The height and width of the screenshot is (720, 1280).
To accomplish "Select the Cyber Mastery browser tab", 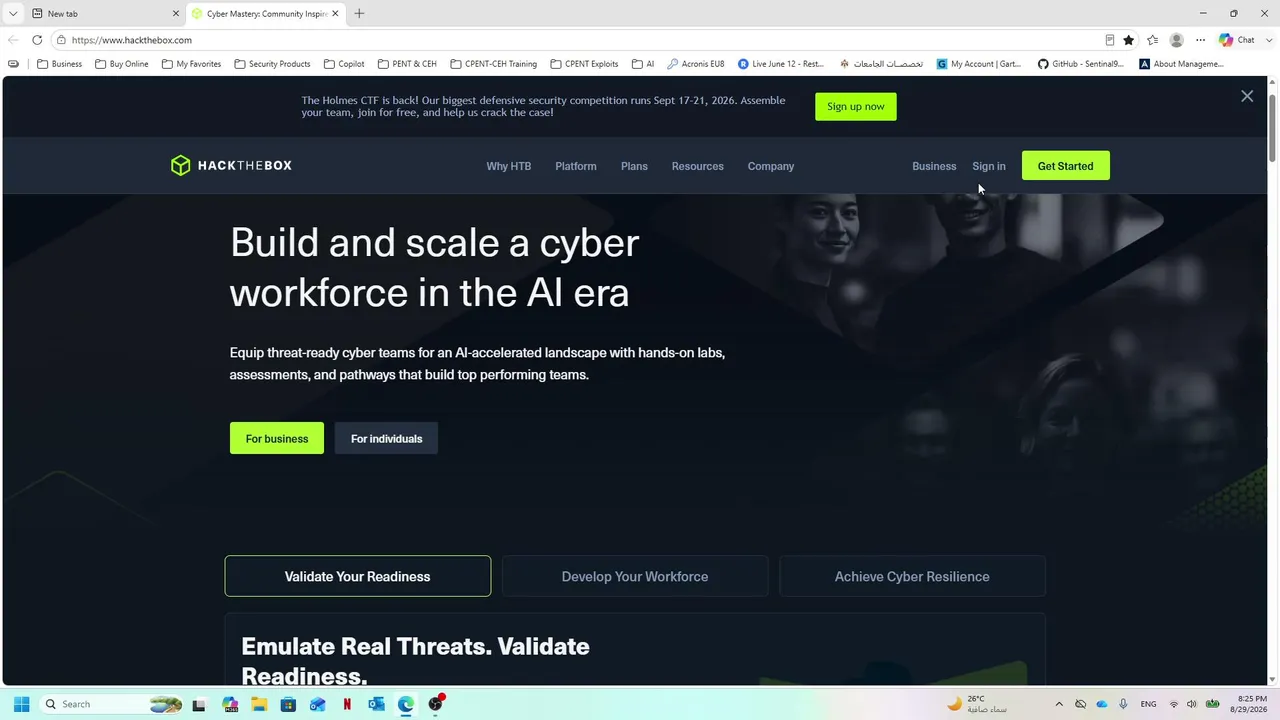I will pyautogui.click(x=265, y=14).
